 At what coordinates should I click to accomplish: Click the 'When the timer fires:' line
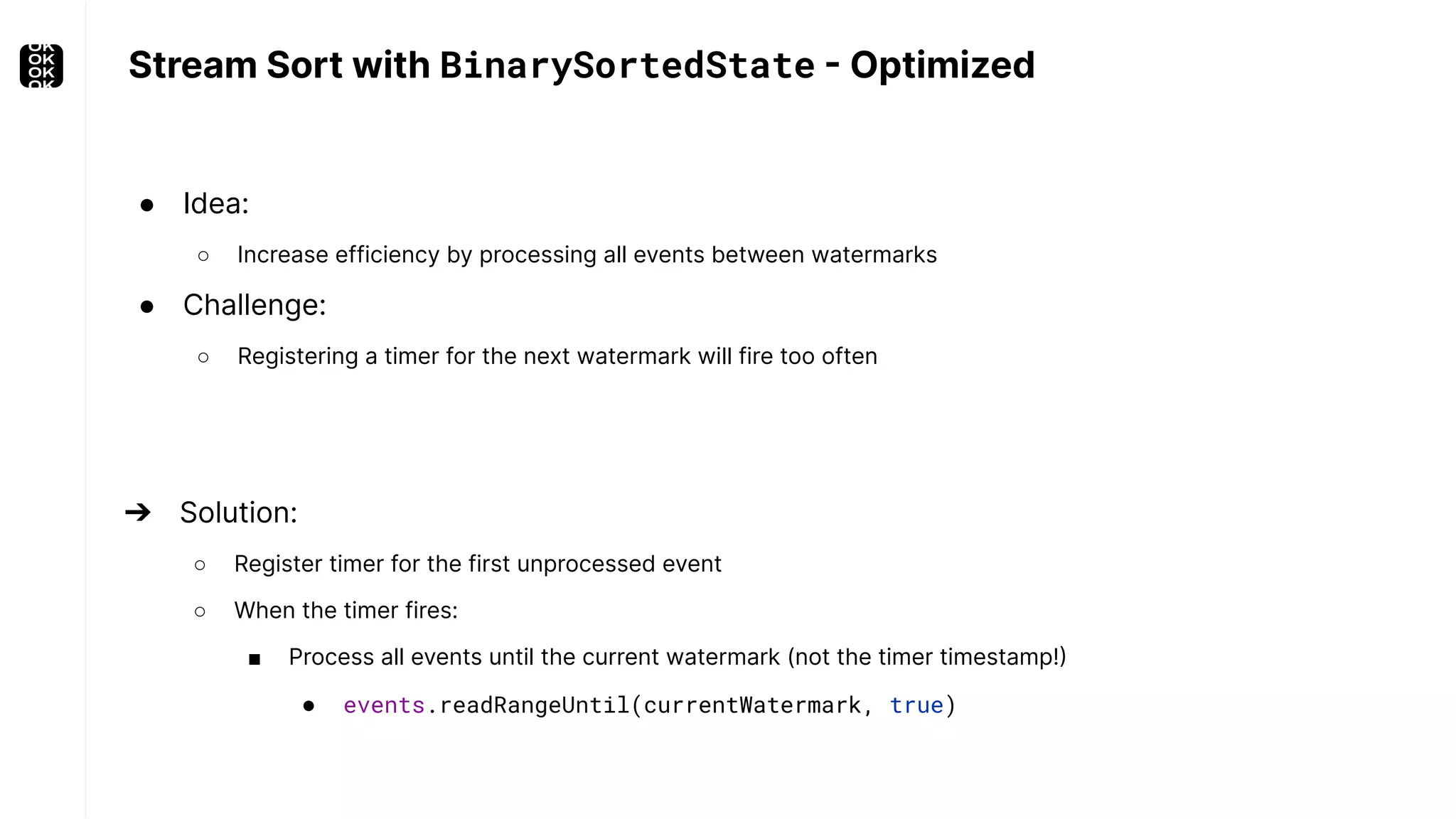[346, 610]
